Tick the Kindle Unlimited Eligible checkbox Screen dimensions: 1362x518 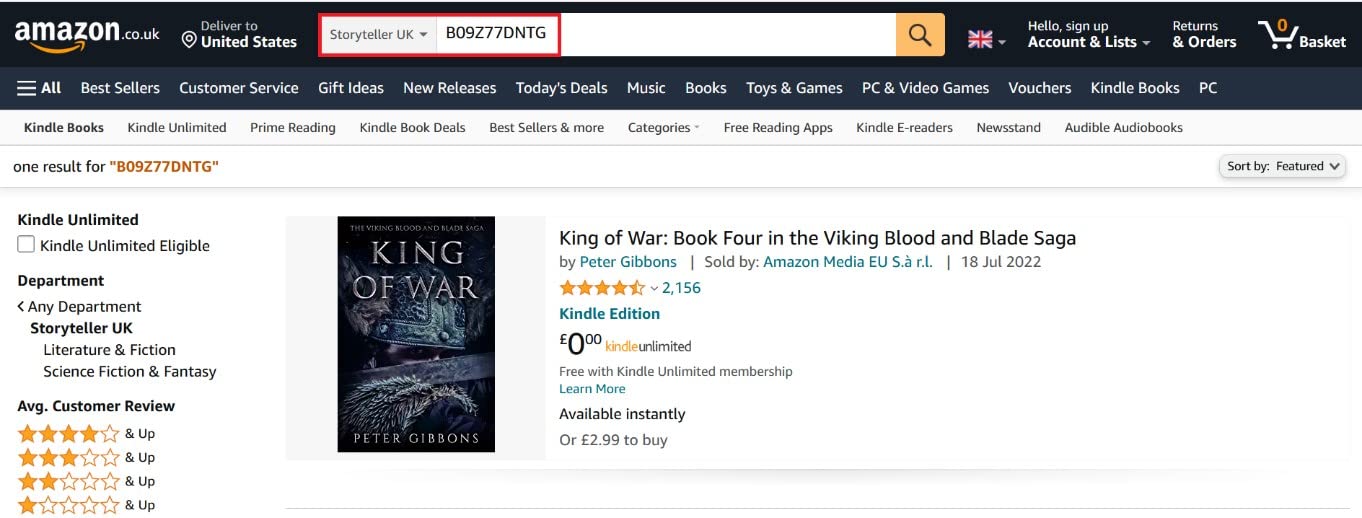[x=26, y=245]
